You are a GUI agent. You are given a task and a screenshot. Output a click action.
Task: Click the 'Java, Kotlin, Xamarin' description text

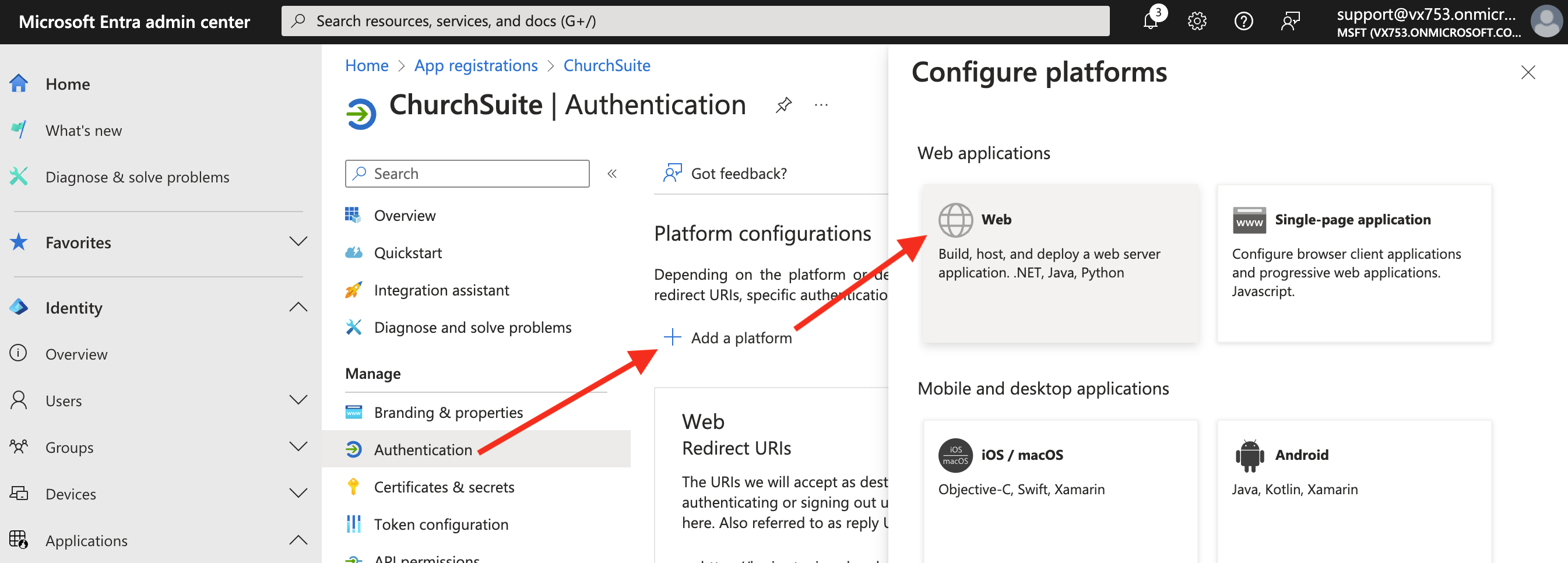(x=1294, y=490)
